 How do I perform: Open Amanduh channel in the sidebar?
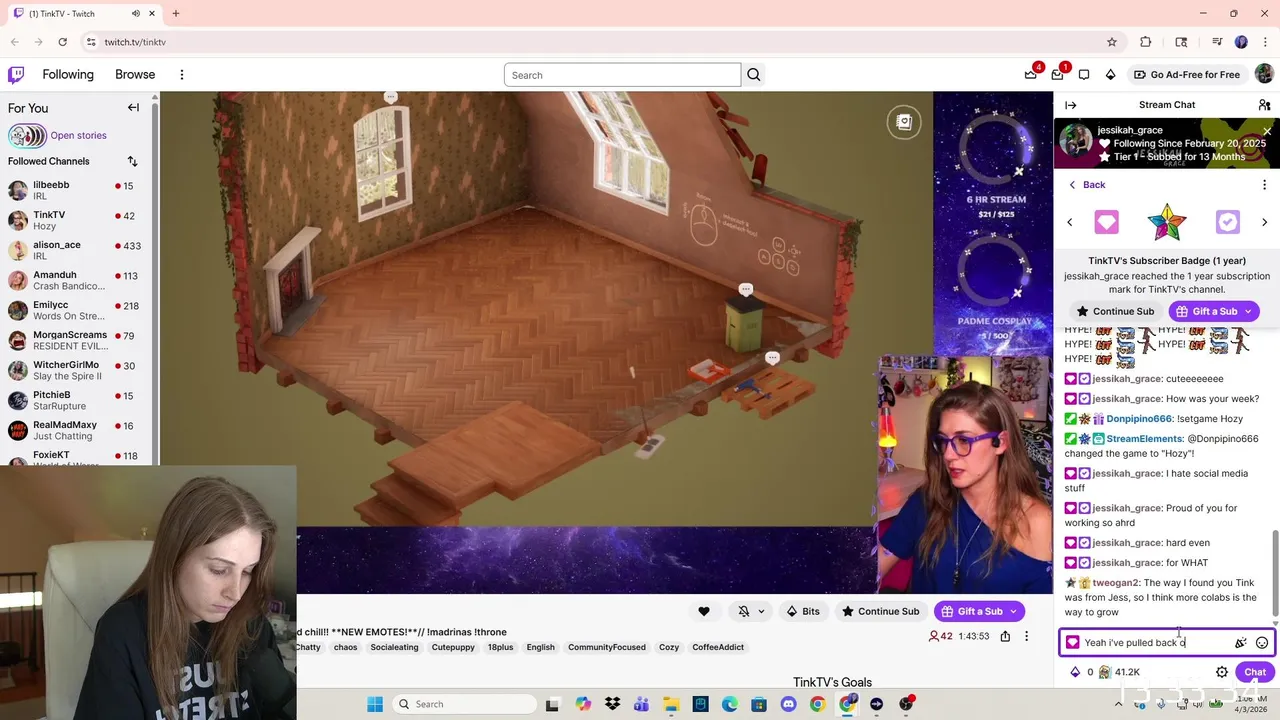(x=77, y=280)
